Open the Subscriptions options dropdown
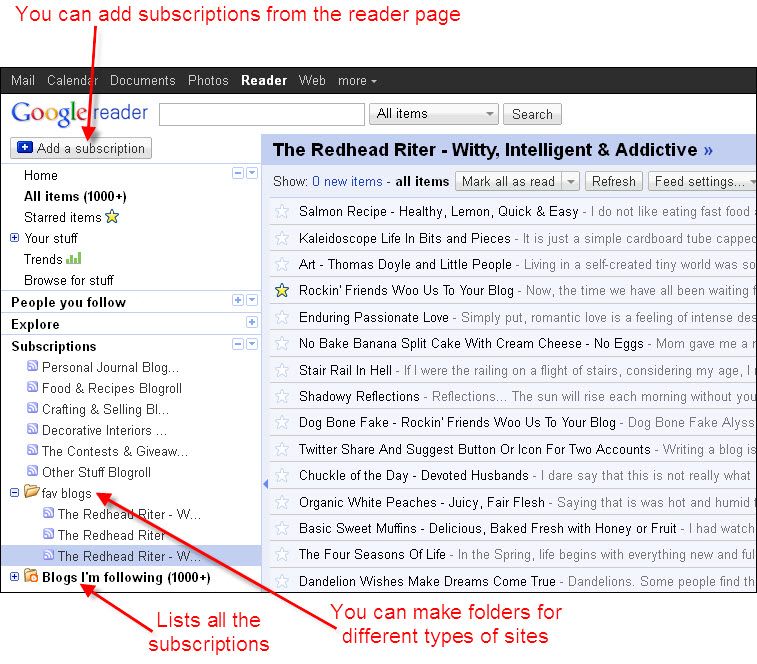This screenshot has height=664, width=757. point(252,344)
